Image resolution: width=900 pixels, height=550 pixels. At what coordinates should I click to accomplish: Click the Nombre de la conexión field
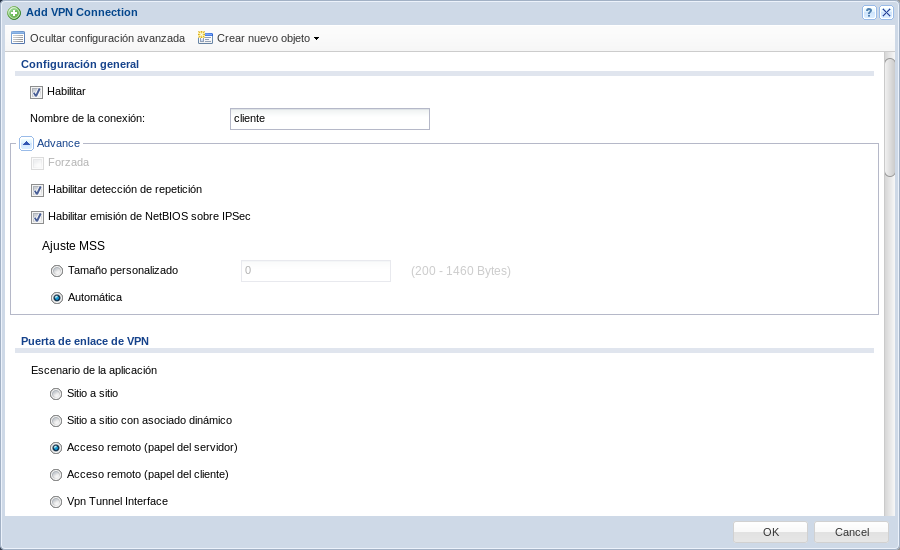tap(329, 119)
